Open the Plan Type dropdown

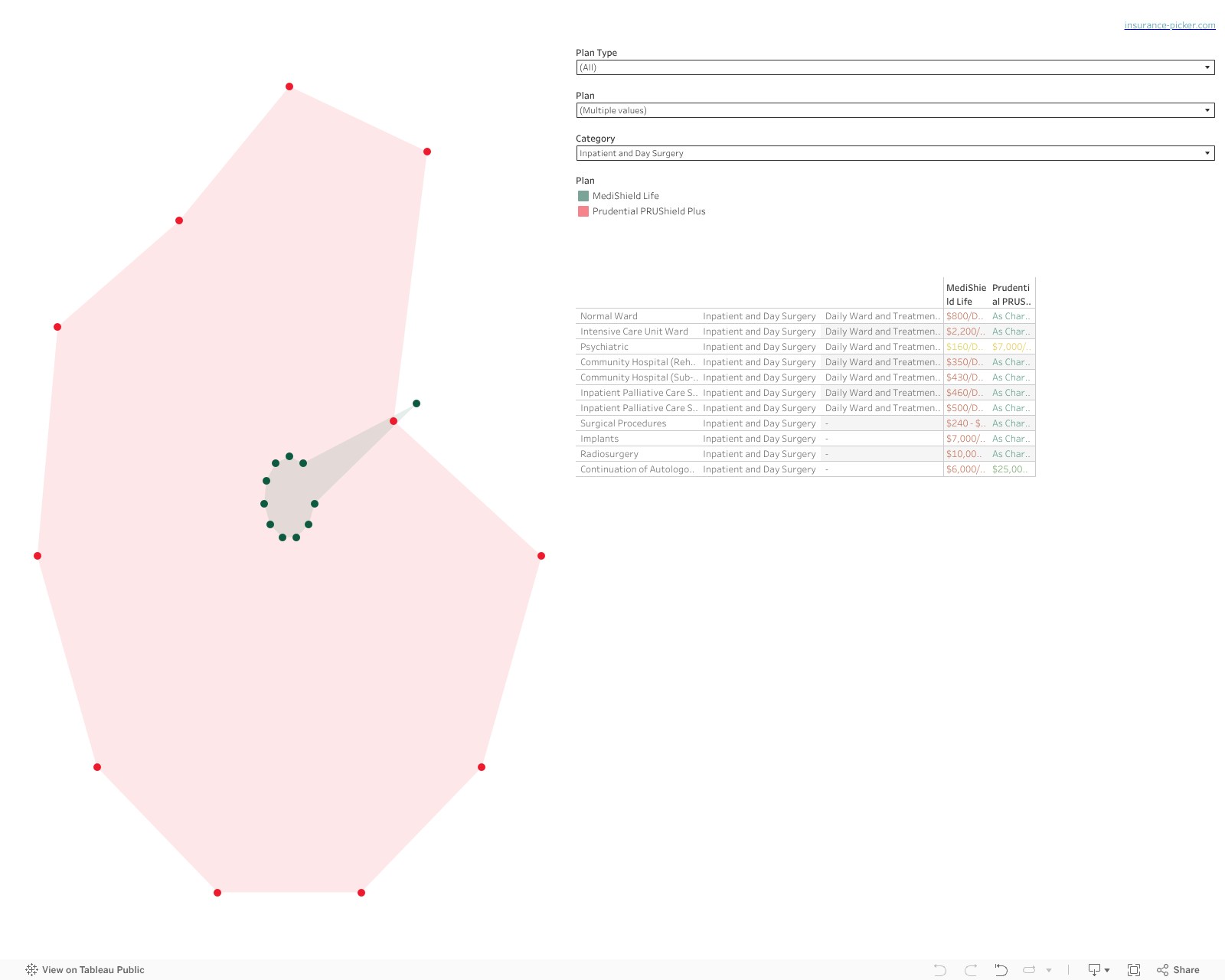tap(895, 67)
